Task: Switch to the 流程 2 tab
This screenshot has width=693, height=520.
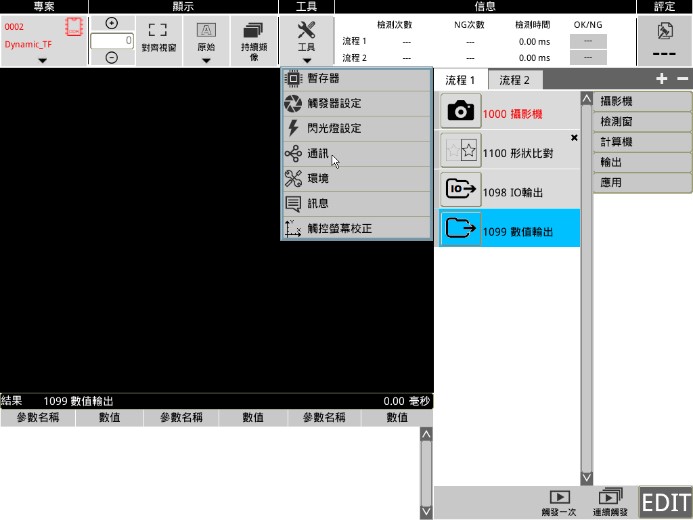Action: (515, 80)
